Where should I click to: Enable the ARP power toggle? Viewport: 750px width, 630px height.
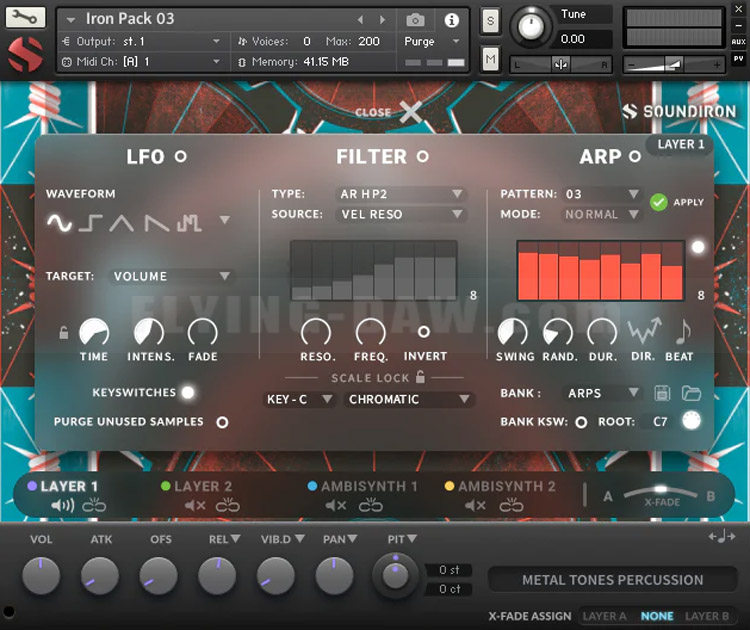click(635, 156)
